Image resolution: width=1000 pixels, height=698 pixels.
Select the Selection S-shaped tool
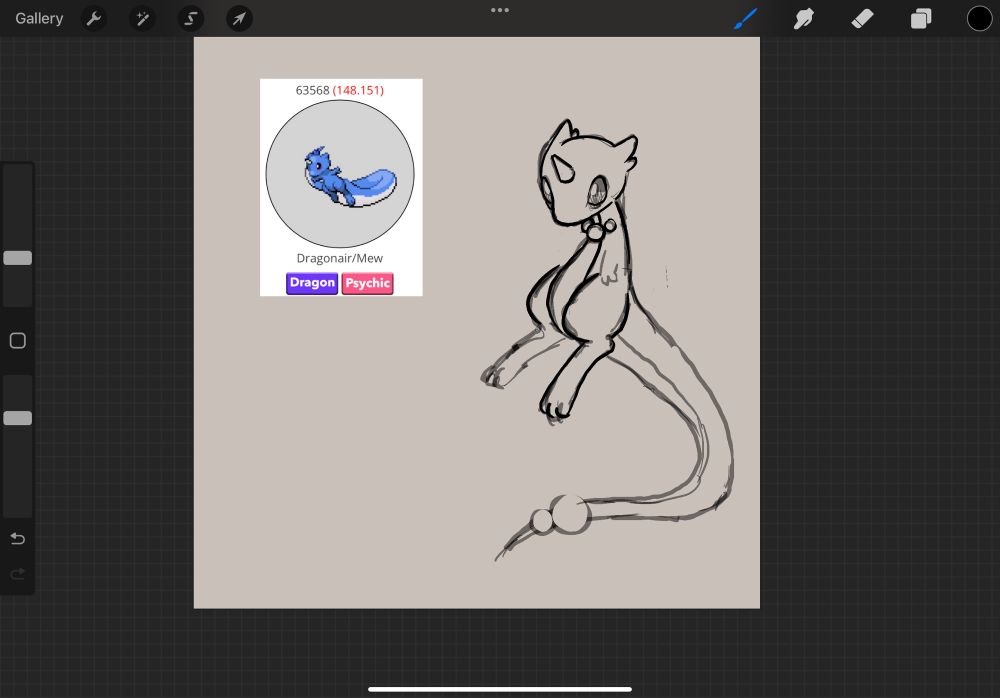[x=191, y=19]
